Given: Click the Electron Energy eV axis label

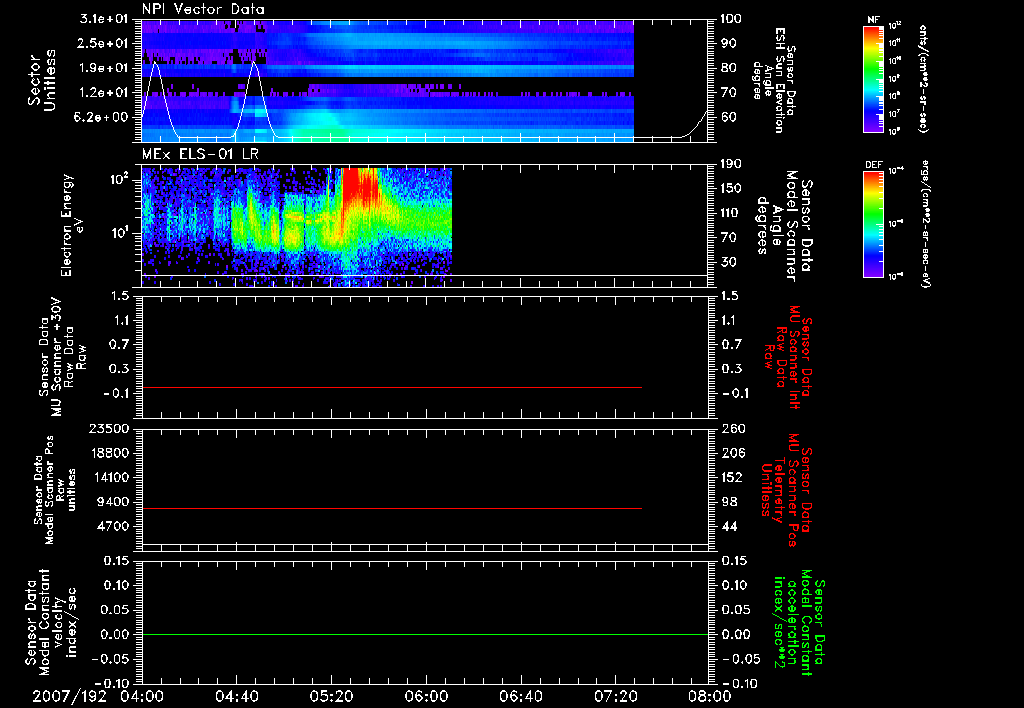Looking at the screenshot, I should pos(72,225).
